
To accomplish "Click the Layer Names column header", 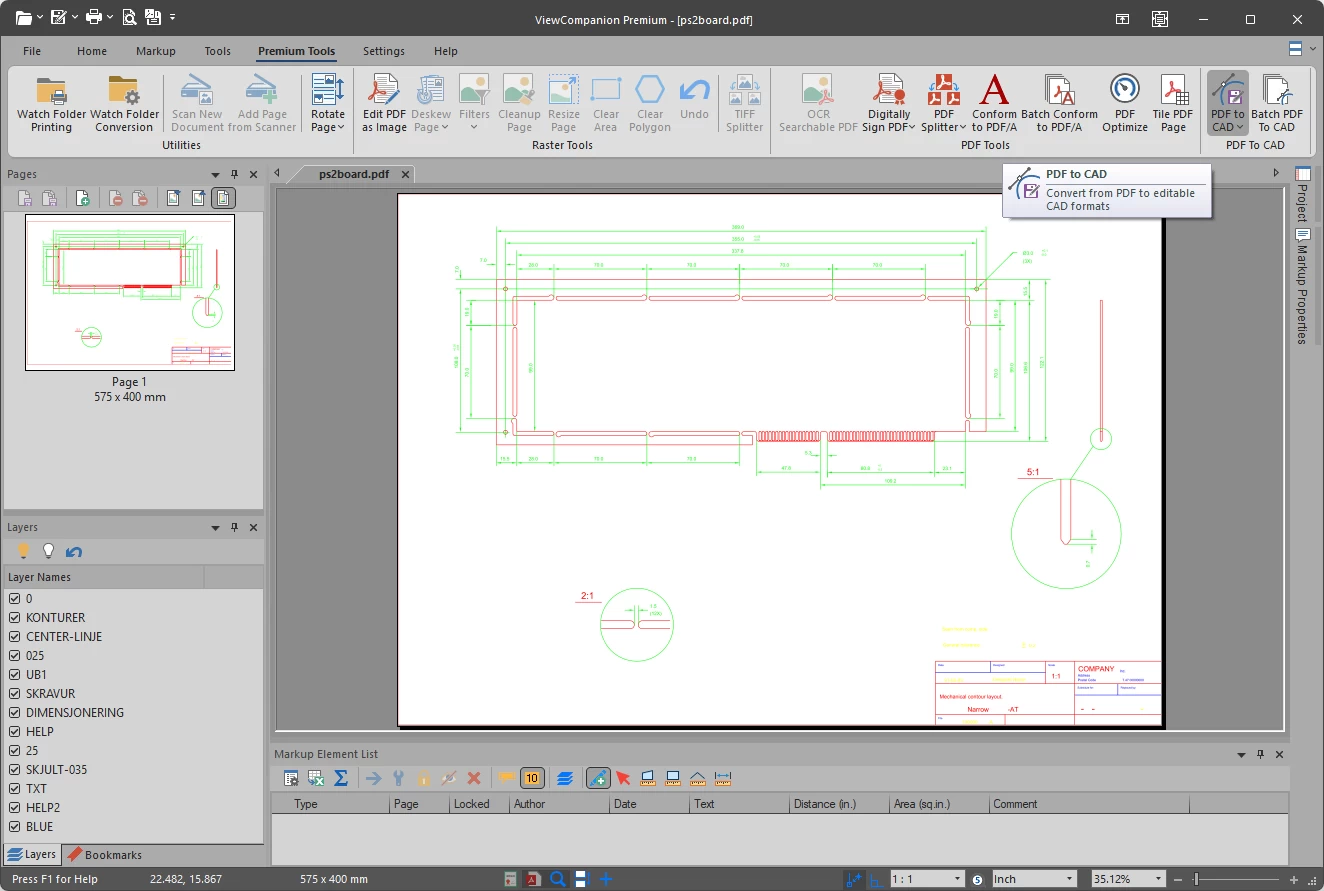I will 104,577.
